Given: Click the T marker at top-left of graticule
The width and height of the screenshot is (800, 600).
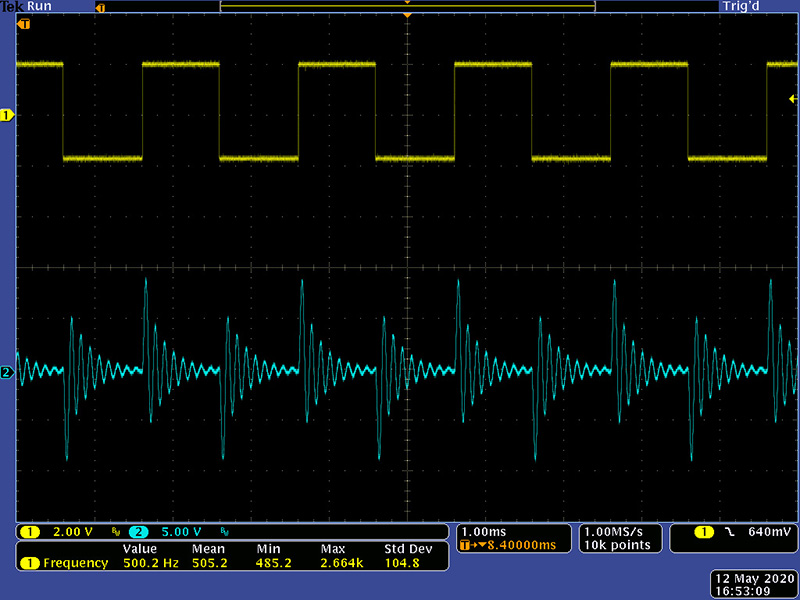Looking at the screenshot, I should 24,22.
